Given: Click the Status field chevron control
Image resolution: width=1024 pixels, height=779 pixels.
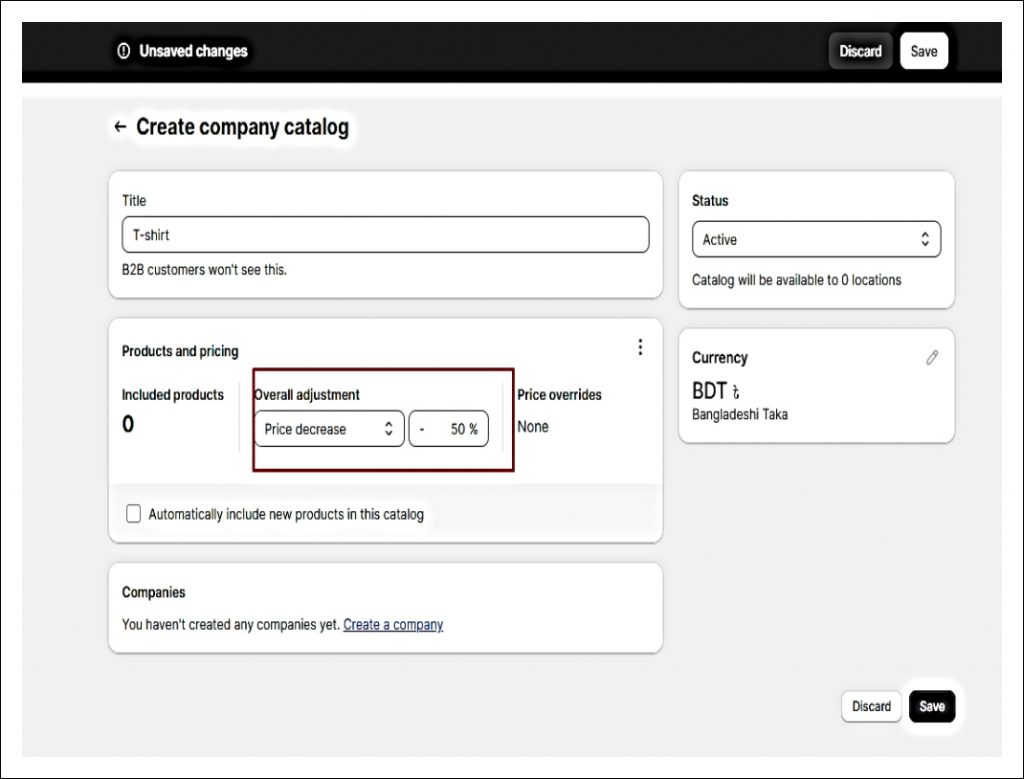Looking at the screenshot, I should pyautogui.click(x=925, y=239).
